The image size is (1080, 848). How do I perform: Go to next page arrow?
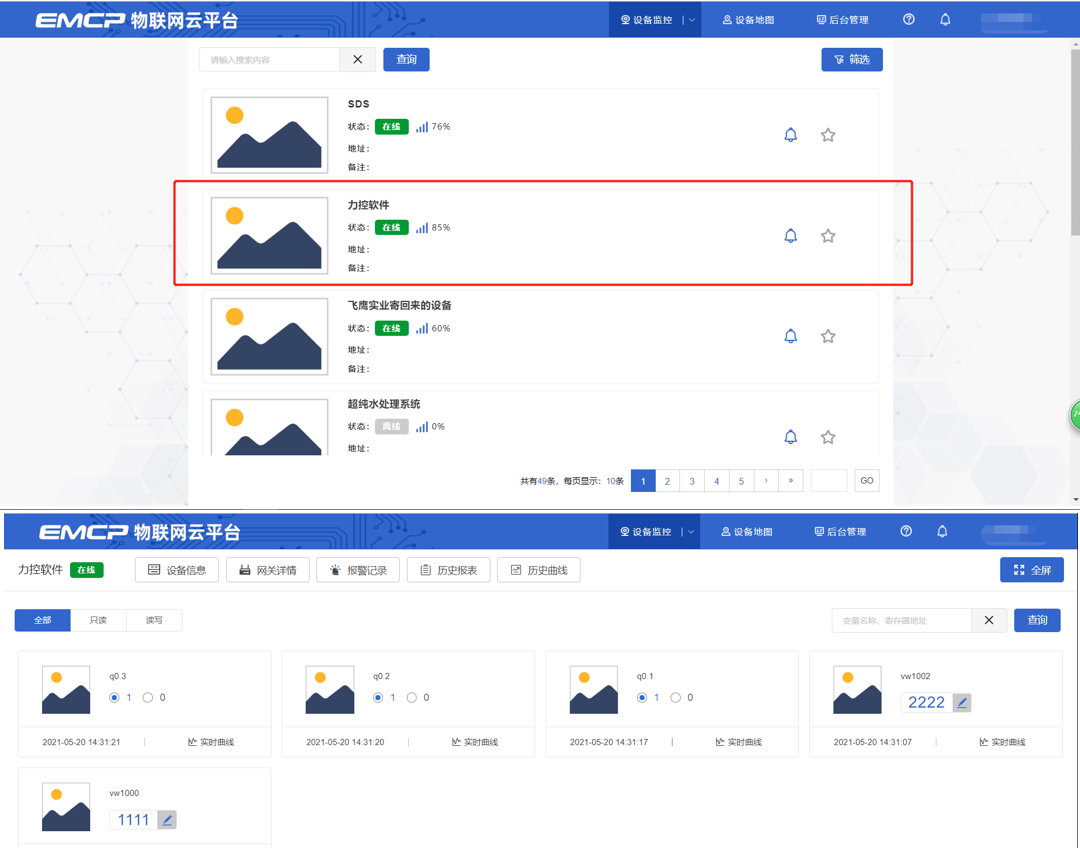point(766,481)
